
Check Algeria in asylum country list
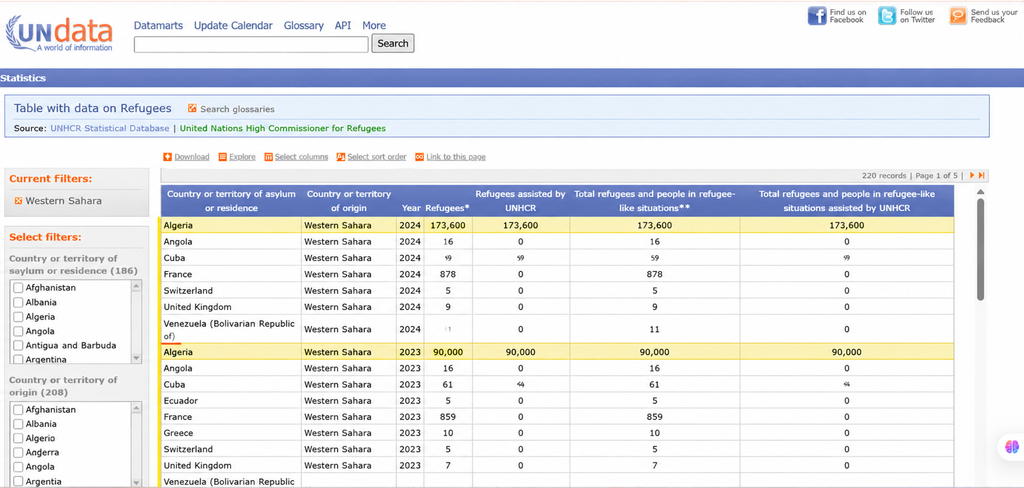tap(18, 317)
